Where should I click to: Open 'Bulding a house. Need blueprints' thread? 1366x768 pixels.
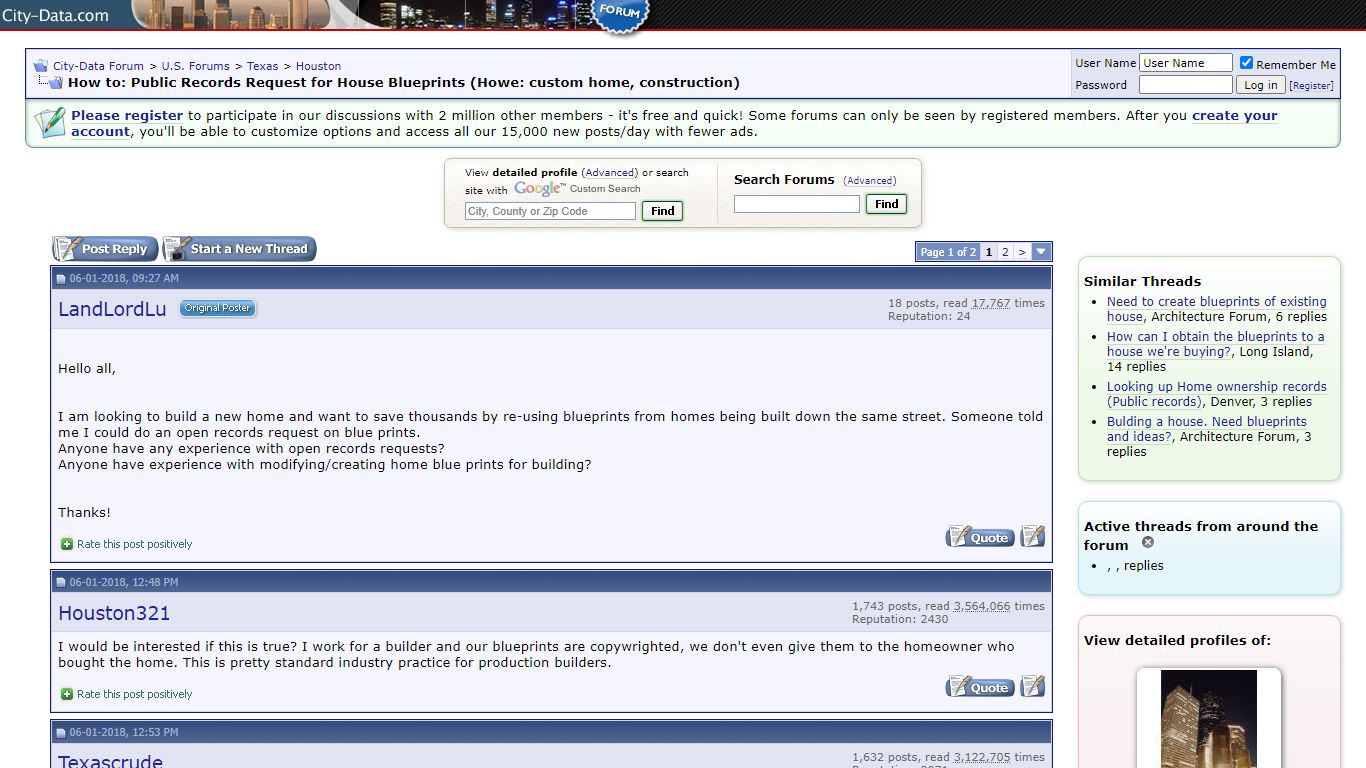pyautogui.click(x=1207, y=429)
